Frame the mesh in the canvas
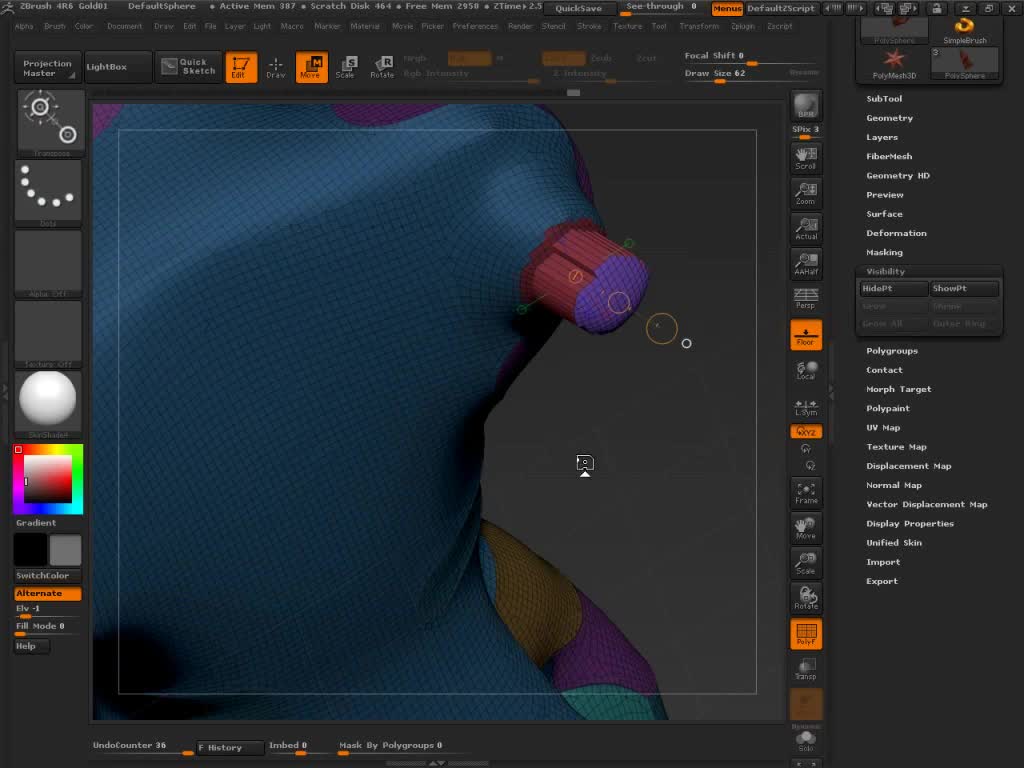Viewport: 1024px width, 768px height. tap(806, 492)
